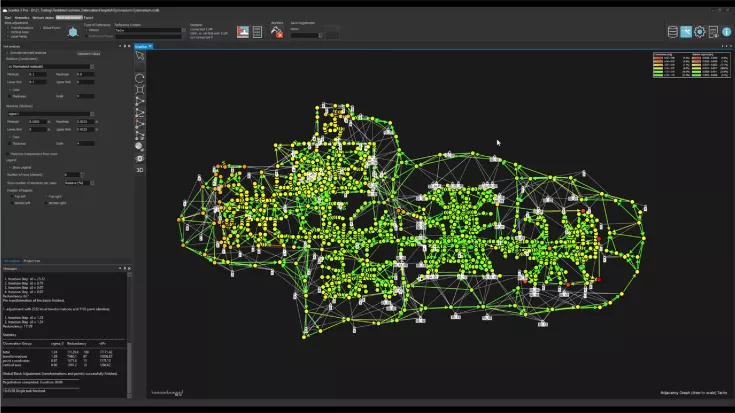Switch to the Net analysis bottom tab
This screenshot has width=735, height=413.
pos(12,261)
